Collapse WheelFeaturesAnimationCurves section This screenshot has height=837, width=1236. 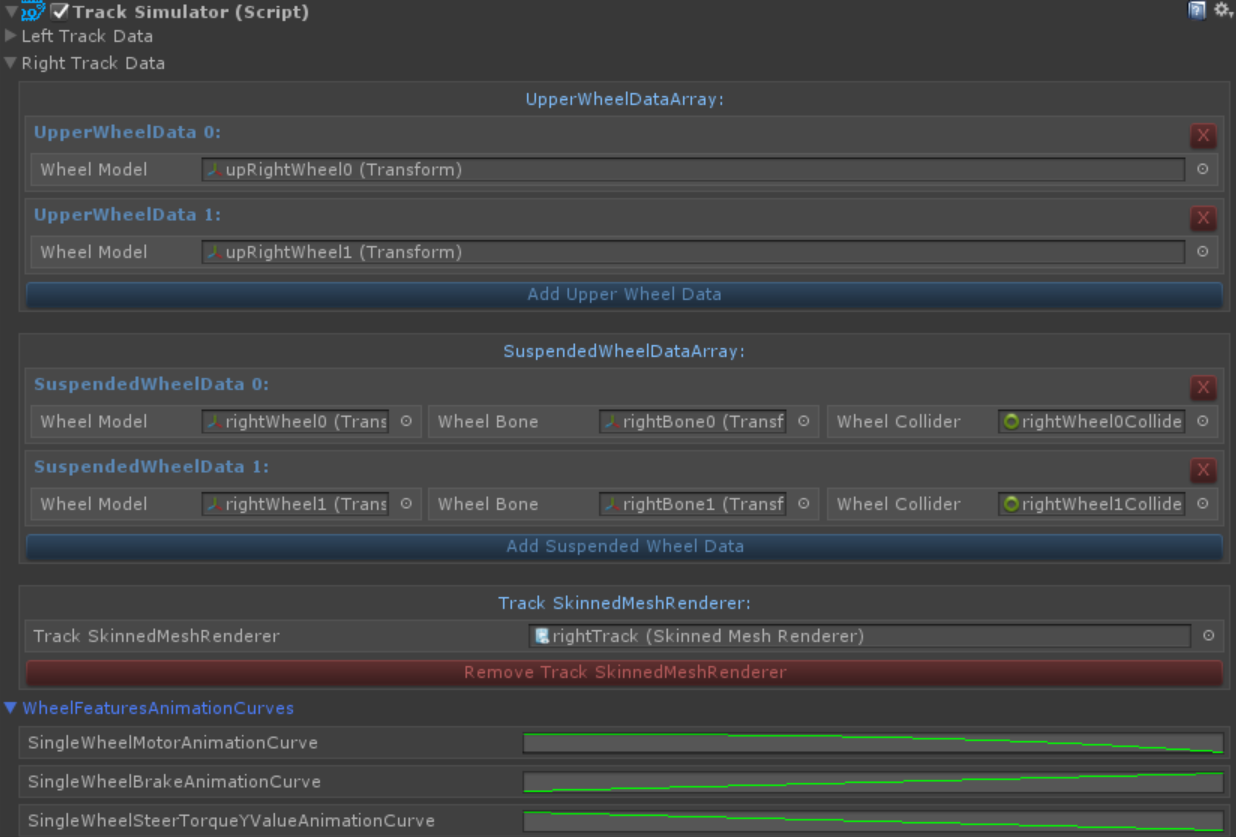tap(11, 708)
